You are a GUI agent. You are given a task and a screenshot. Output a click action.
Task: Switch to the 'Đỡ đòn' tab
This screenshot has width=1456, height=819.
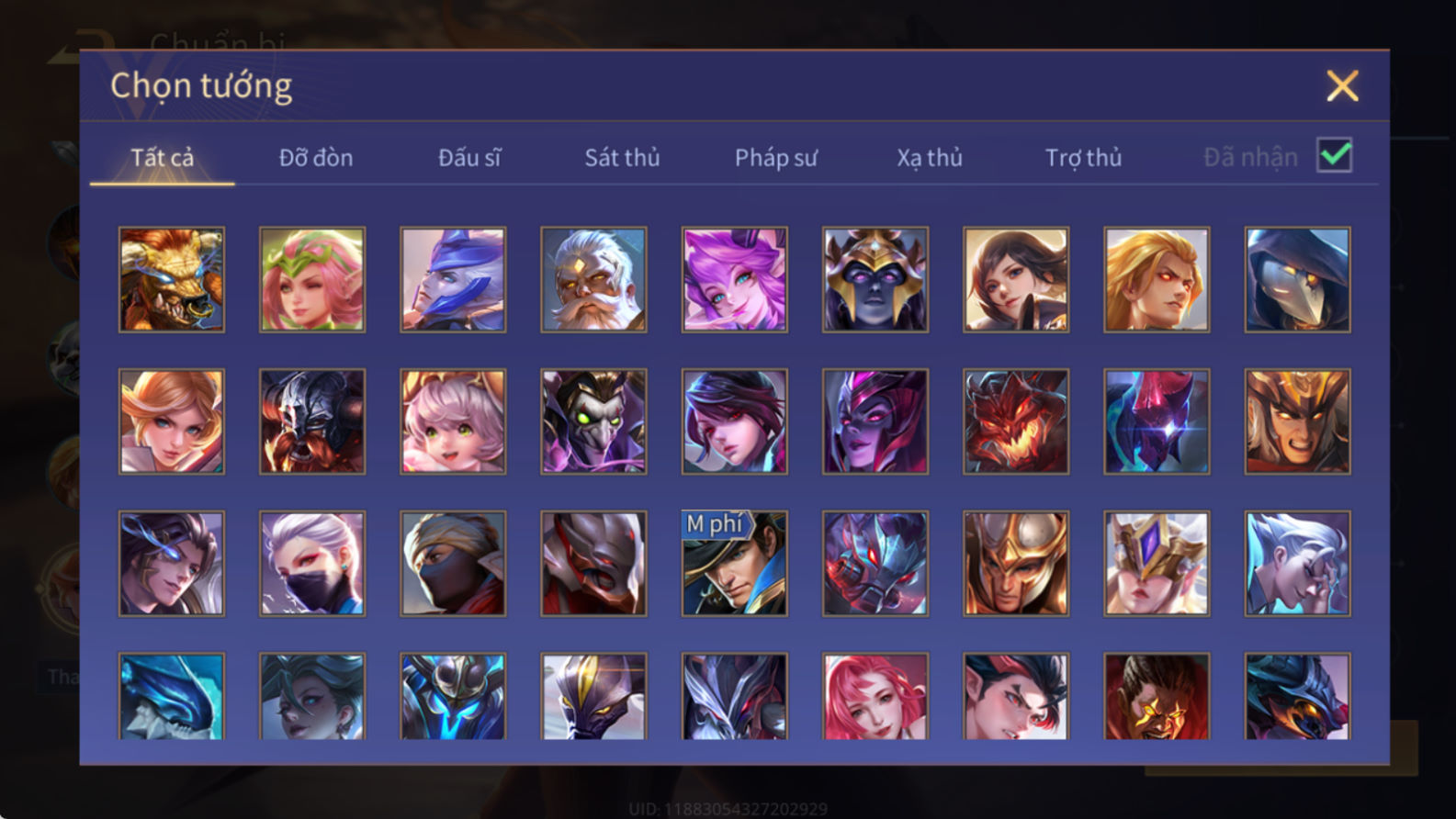pyautogui.click(x=316, y=158)
